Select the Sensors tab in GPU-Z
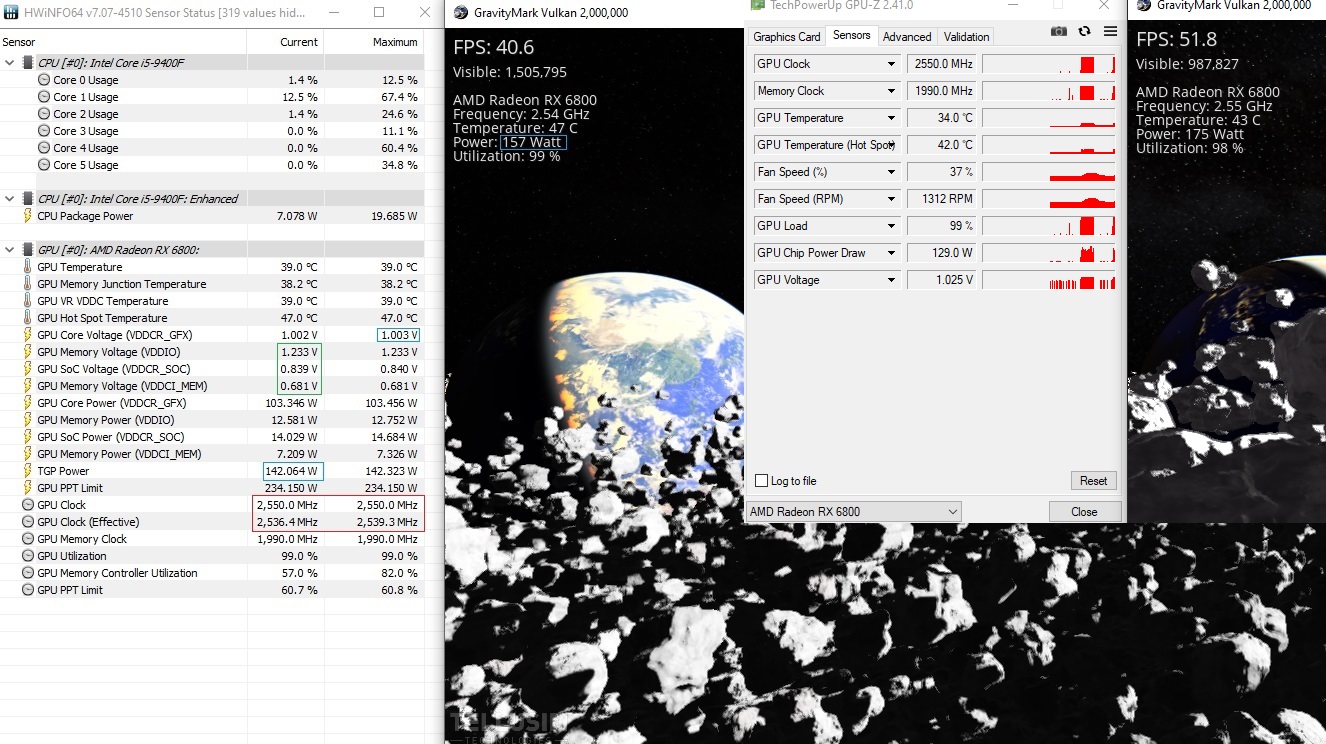1326x744 pixels. click(852, 36)
